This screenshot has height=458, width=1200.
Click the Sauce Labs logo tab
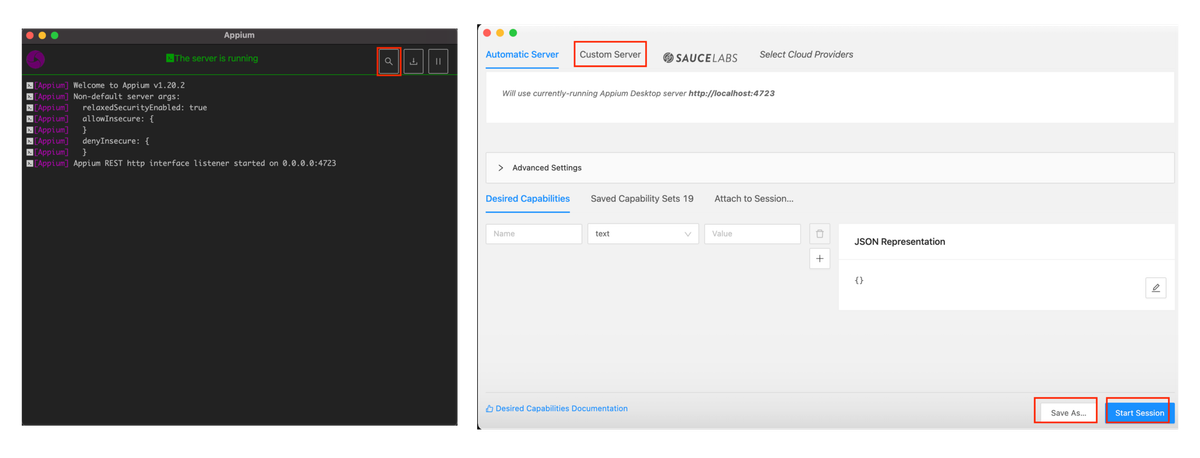click(700, 57)
